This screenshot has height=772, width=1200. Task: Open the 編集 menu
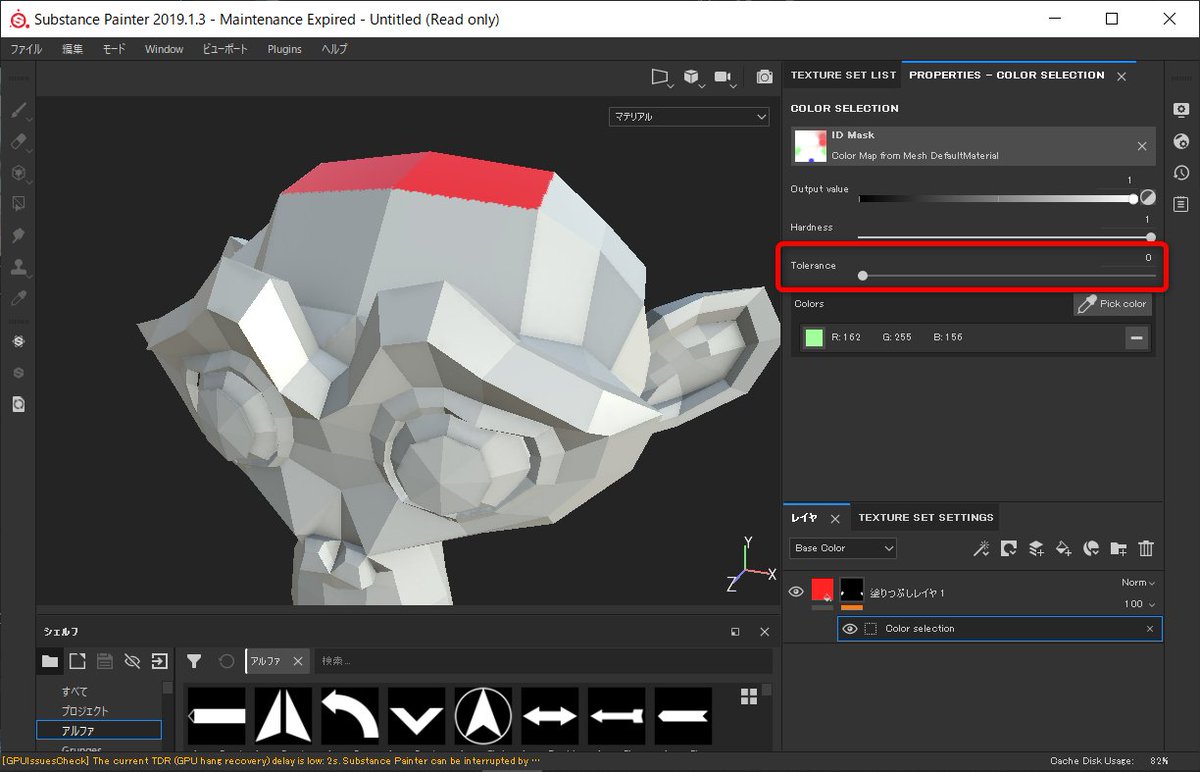click(x=73, y=49)
